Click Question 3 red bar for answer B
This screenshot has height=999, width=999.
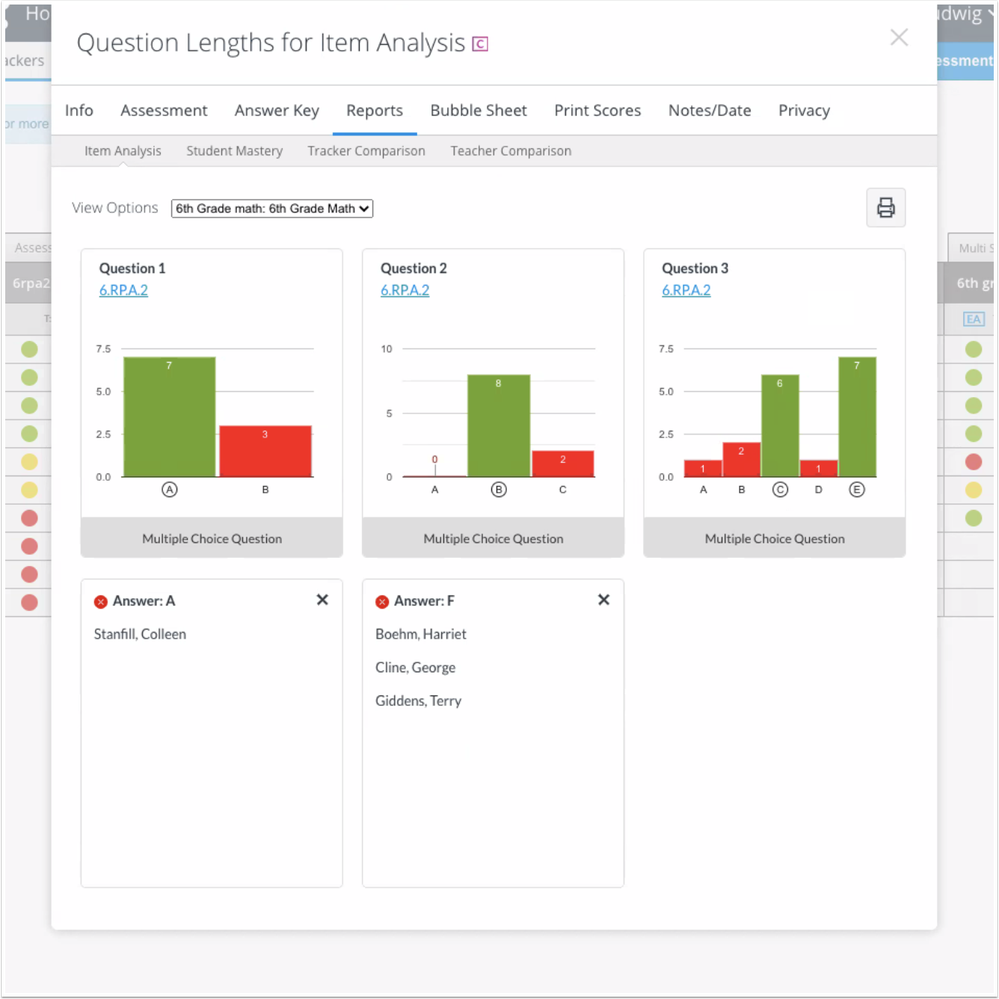742,459
